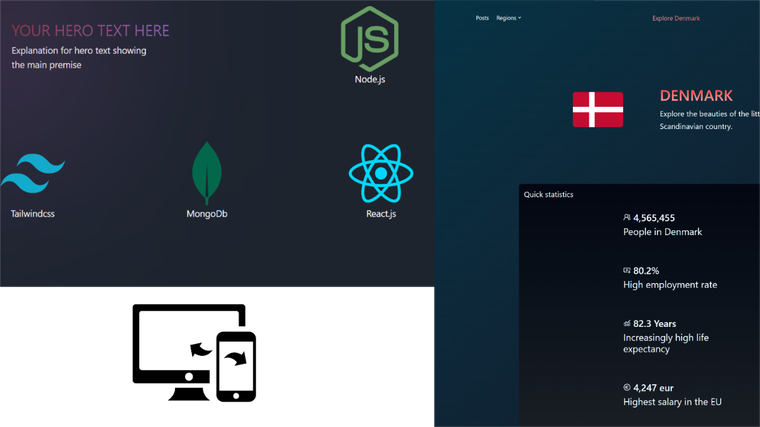The image size is (760, 427).
Task: Click the employment icon beside 80.2%
Action: pos(627,270)
